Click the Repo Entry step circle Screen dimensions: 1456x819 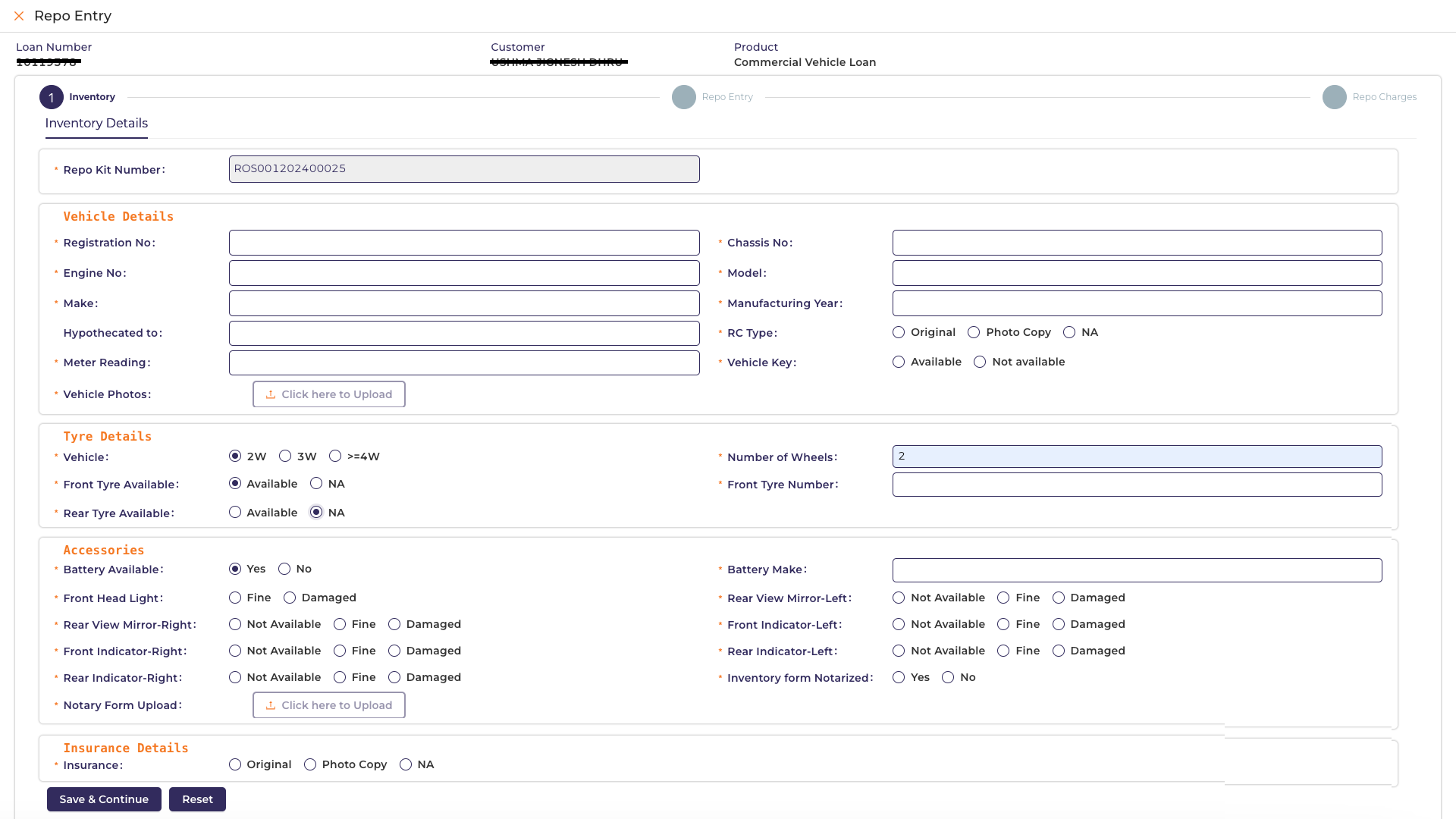click(683, 97)
